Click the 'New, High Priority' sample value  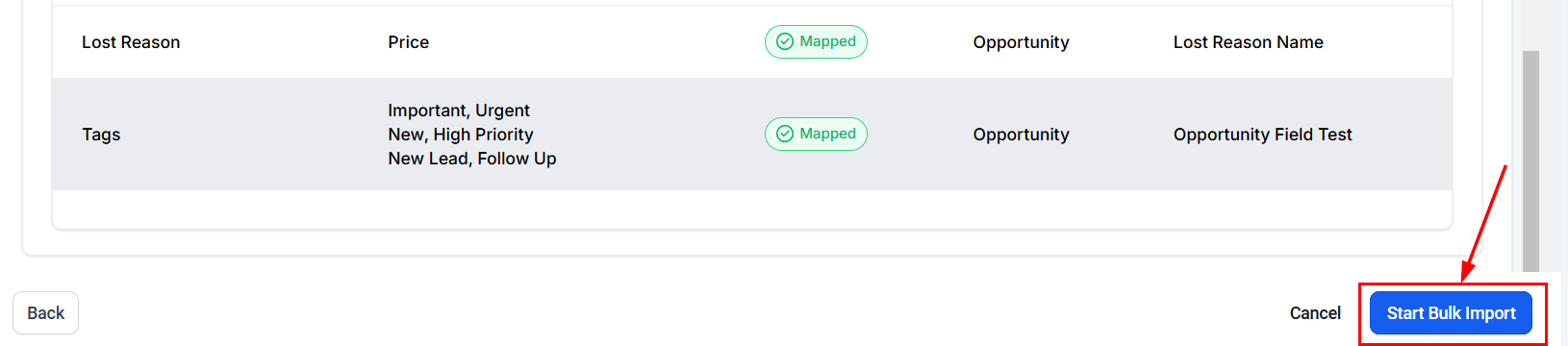pyautogui.click(x=461, y=135)
